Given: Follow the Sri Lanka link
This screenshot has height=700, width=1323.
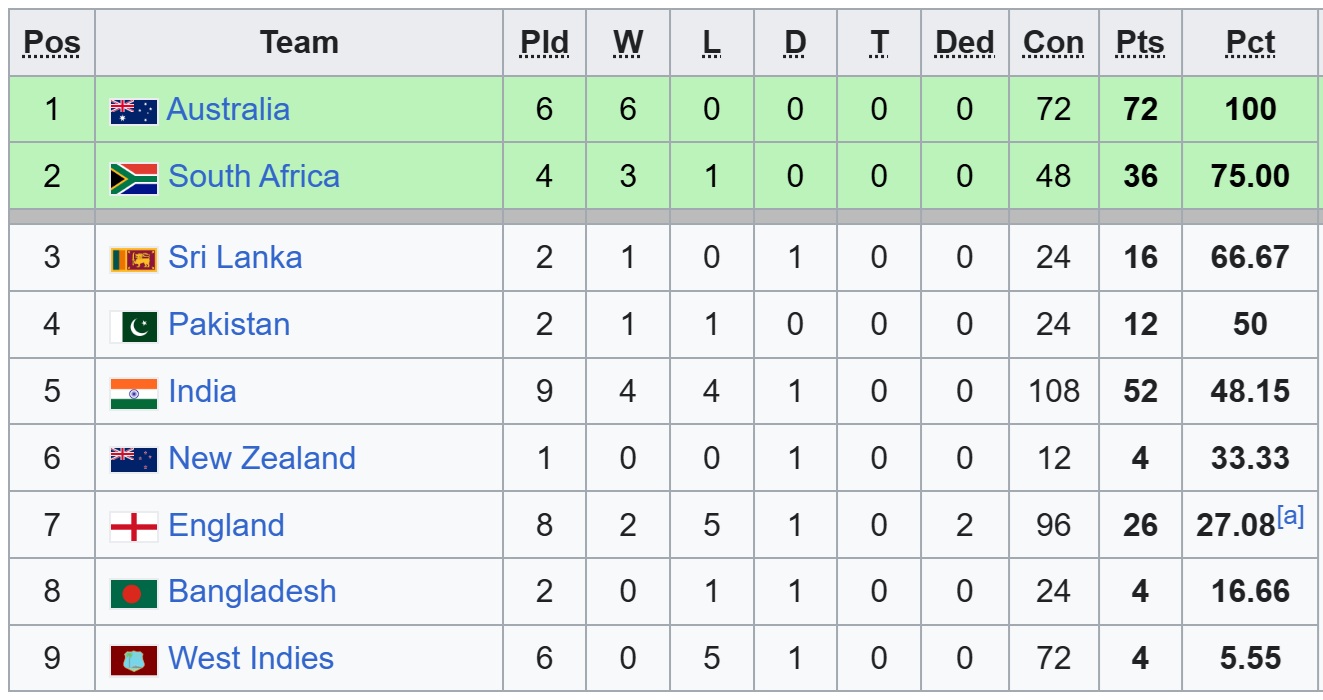Looking at the screenshot, I should [x=235, y=257].
